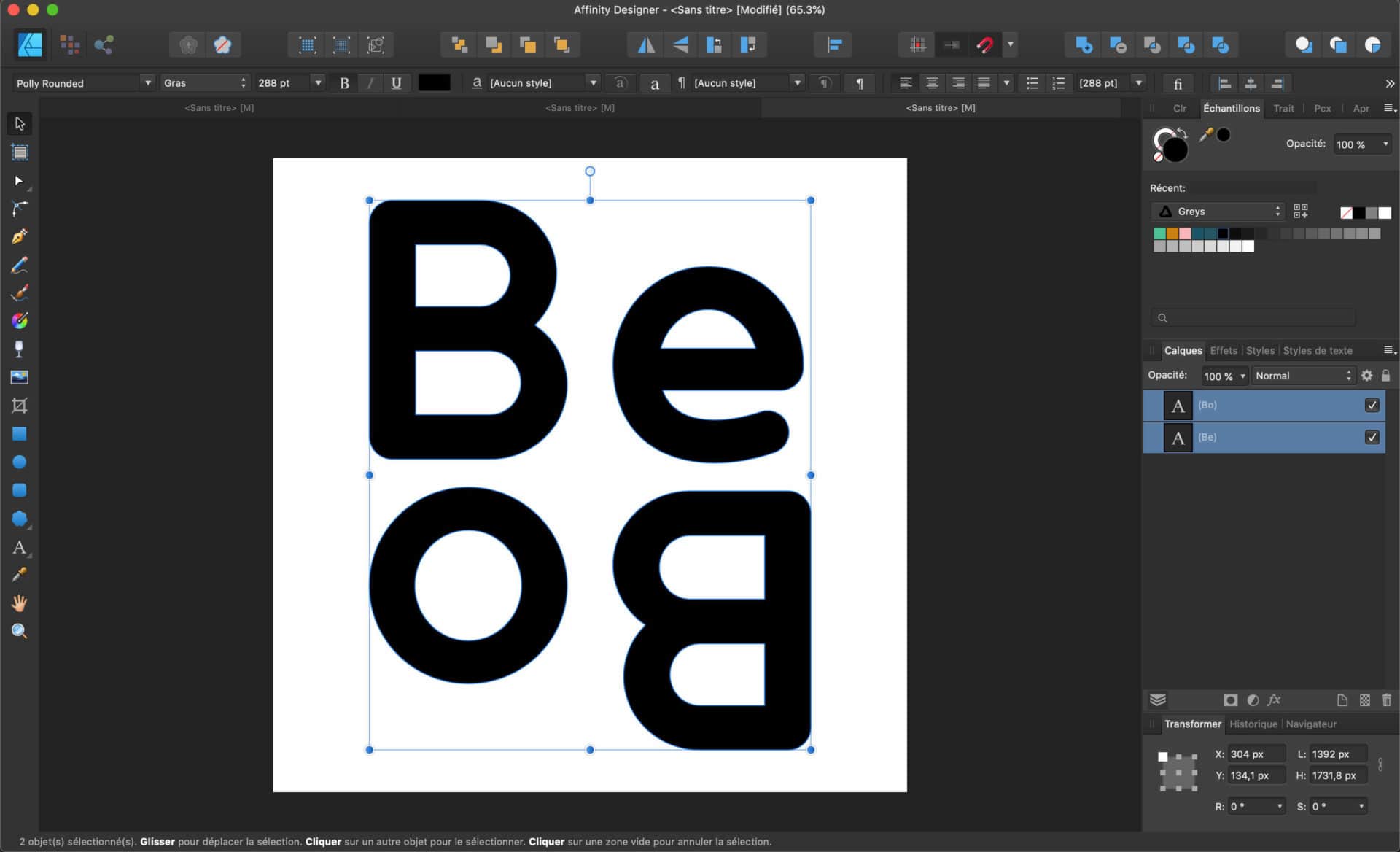Open the Normal blend mode dropdown

point(1349,376)
